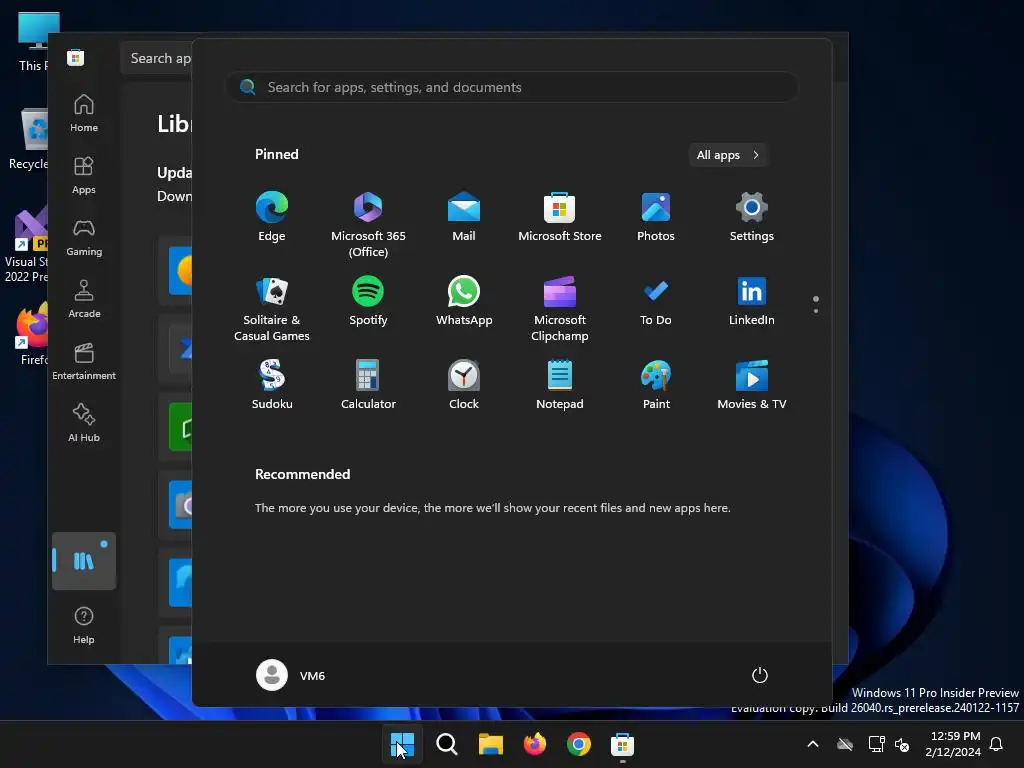The image size is (1024, 768).
Task: Open Entertainment section in Microsoft Store
Action: [x=84, y=362]
